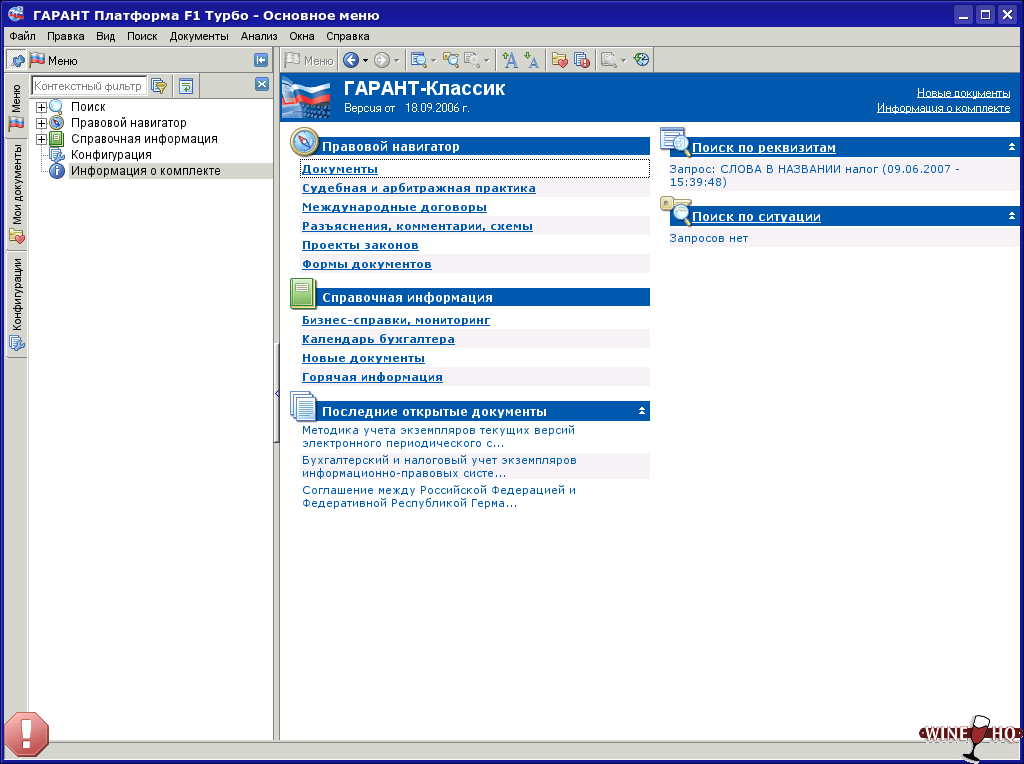Image resolution: width=1024 pixels, height=764 pixels.
Task: Expand the Поиск tree node
Action: pyautogui.click(x=41, y=107)
